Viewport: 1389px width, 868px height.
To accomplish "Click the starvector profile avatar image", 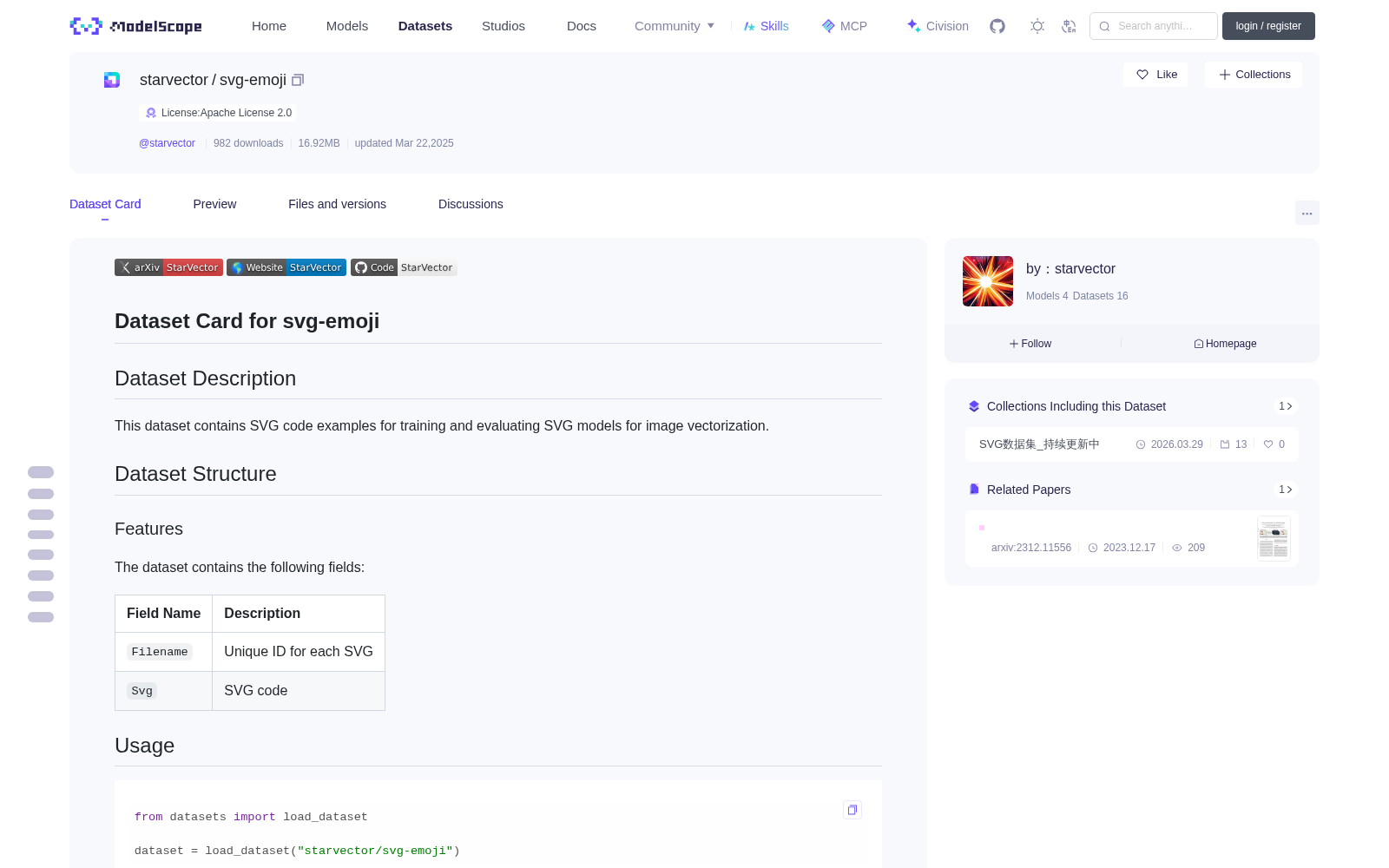I will click(x=988, y=281).
